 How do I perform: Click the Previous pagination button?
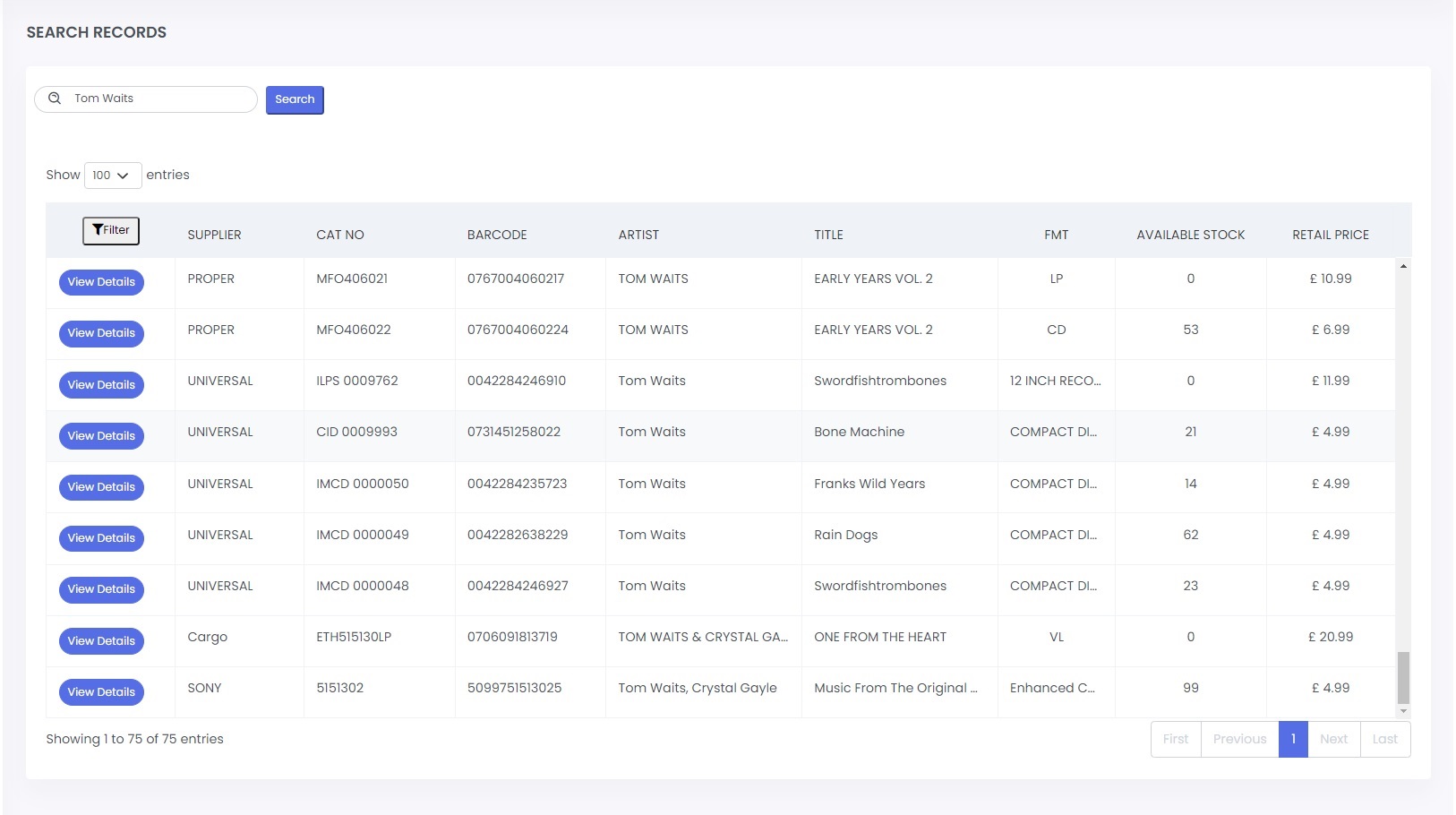pyautogui.click(x=1239, y=739)
